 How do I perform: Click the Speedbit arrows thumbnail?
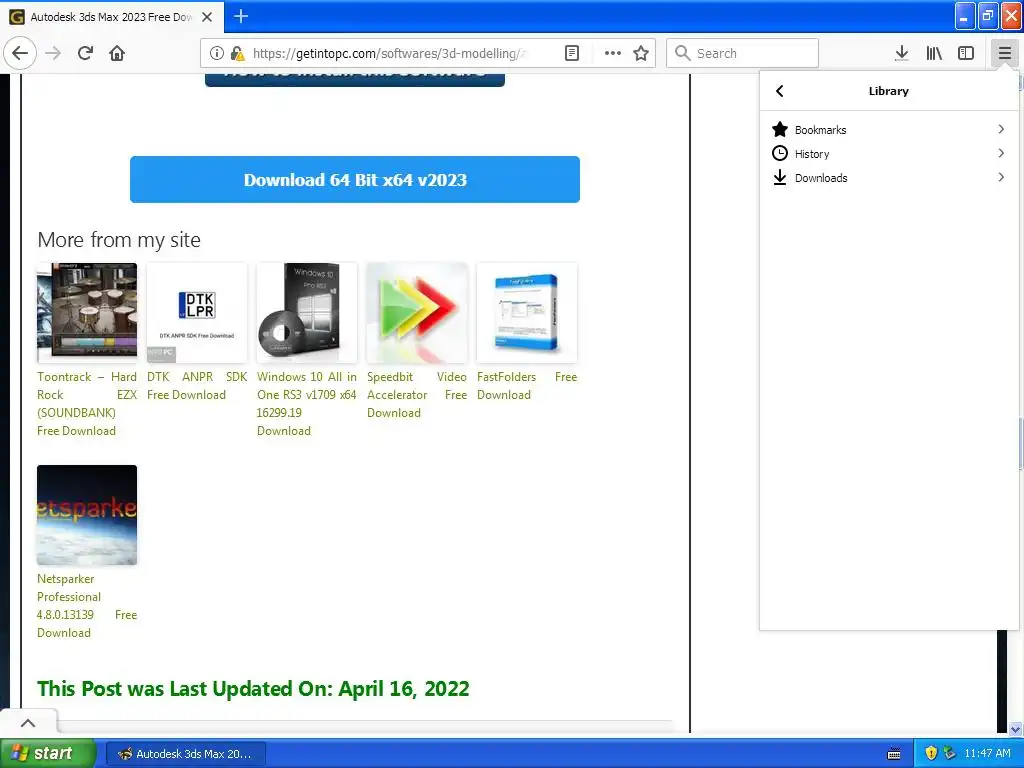417,313
